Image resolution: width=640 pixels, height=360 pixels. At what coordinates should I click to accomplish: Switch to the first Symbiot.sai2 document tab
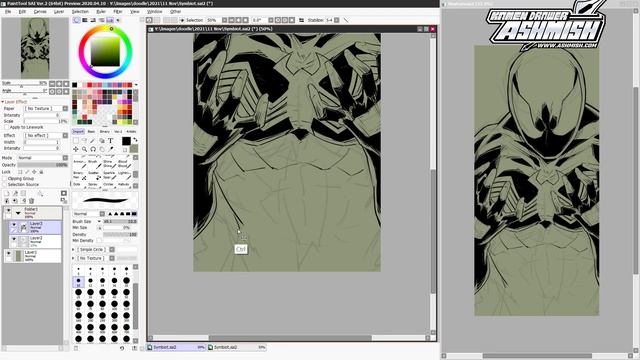pos(176,347)
